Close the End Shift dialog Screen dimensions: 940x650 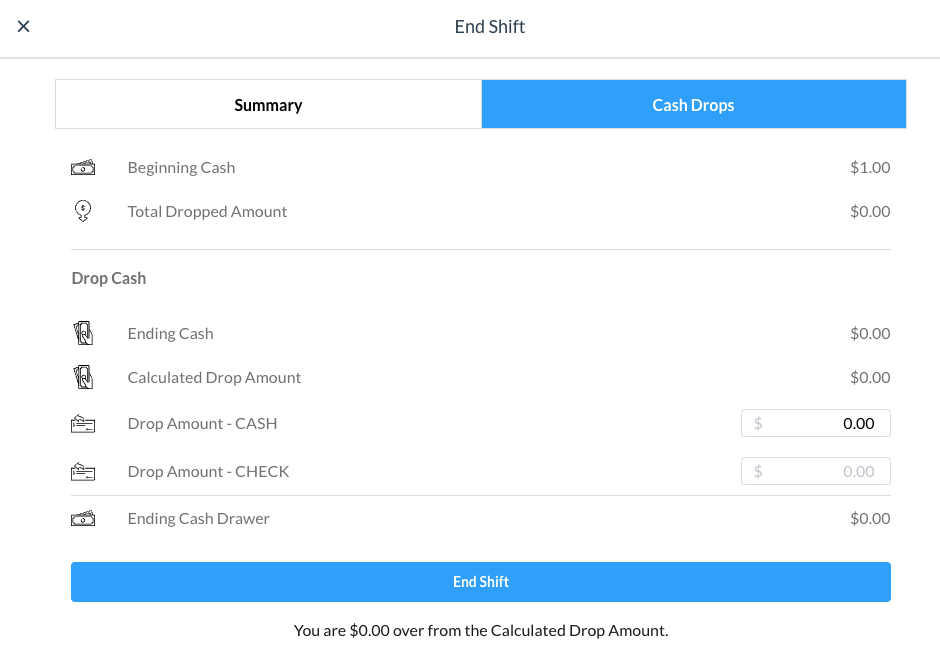click(24, 27)
